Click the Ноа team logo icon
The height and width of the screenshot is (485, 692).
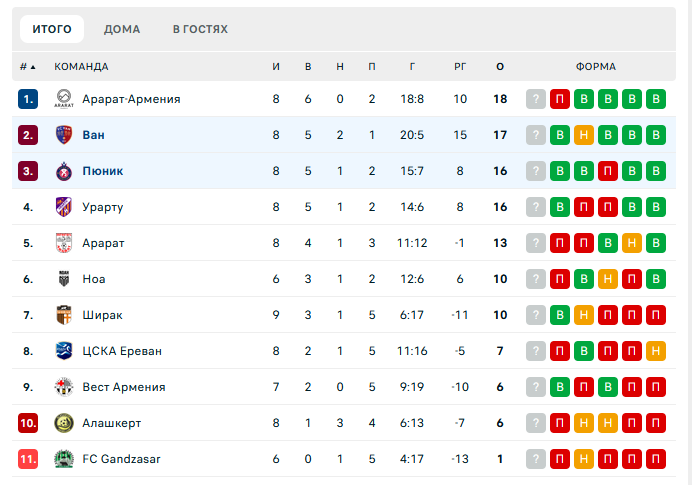pos(64,279)
